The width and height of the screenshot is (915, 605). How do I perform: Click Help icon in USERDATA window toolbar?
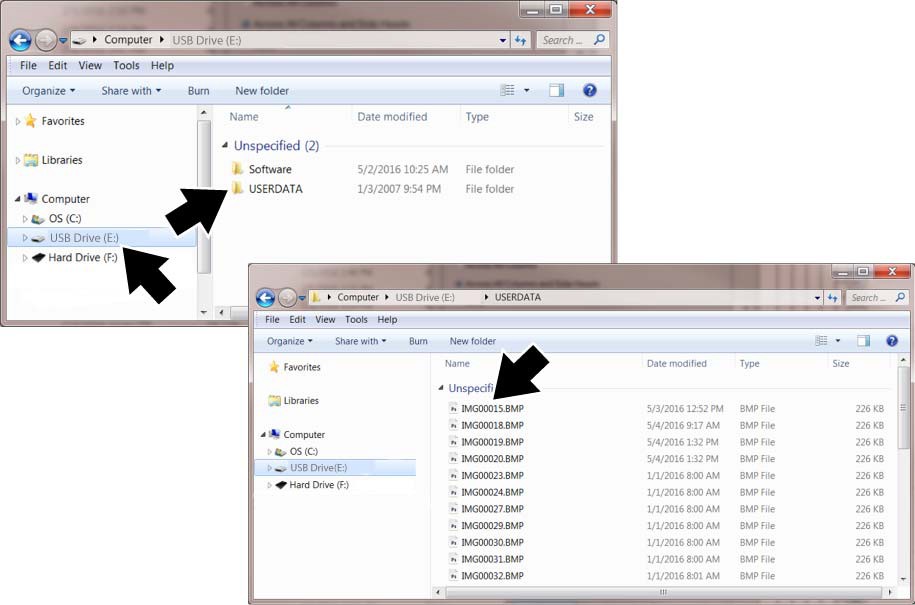pyautogui.click(x=891, y=341)
